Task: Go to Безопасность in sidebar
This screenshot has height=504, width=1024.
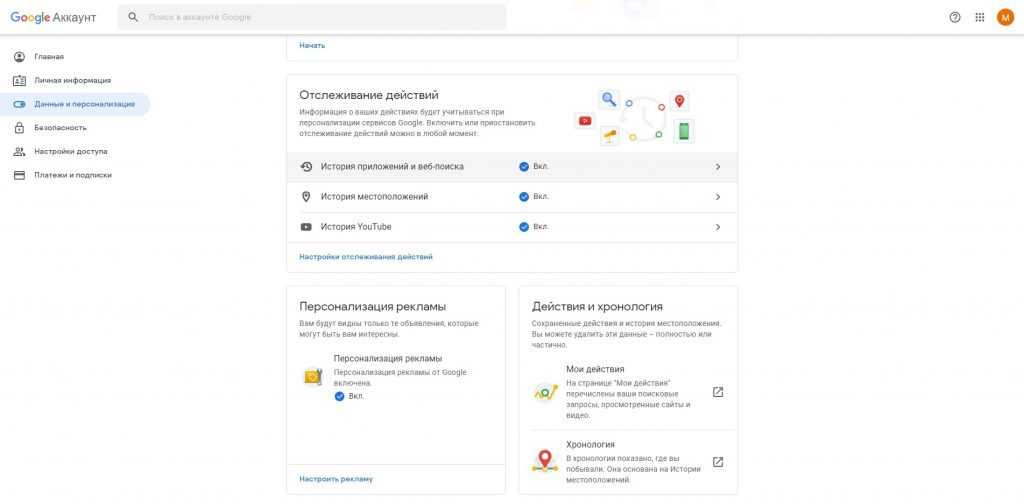Action: pos(60,128)
